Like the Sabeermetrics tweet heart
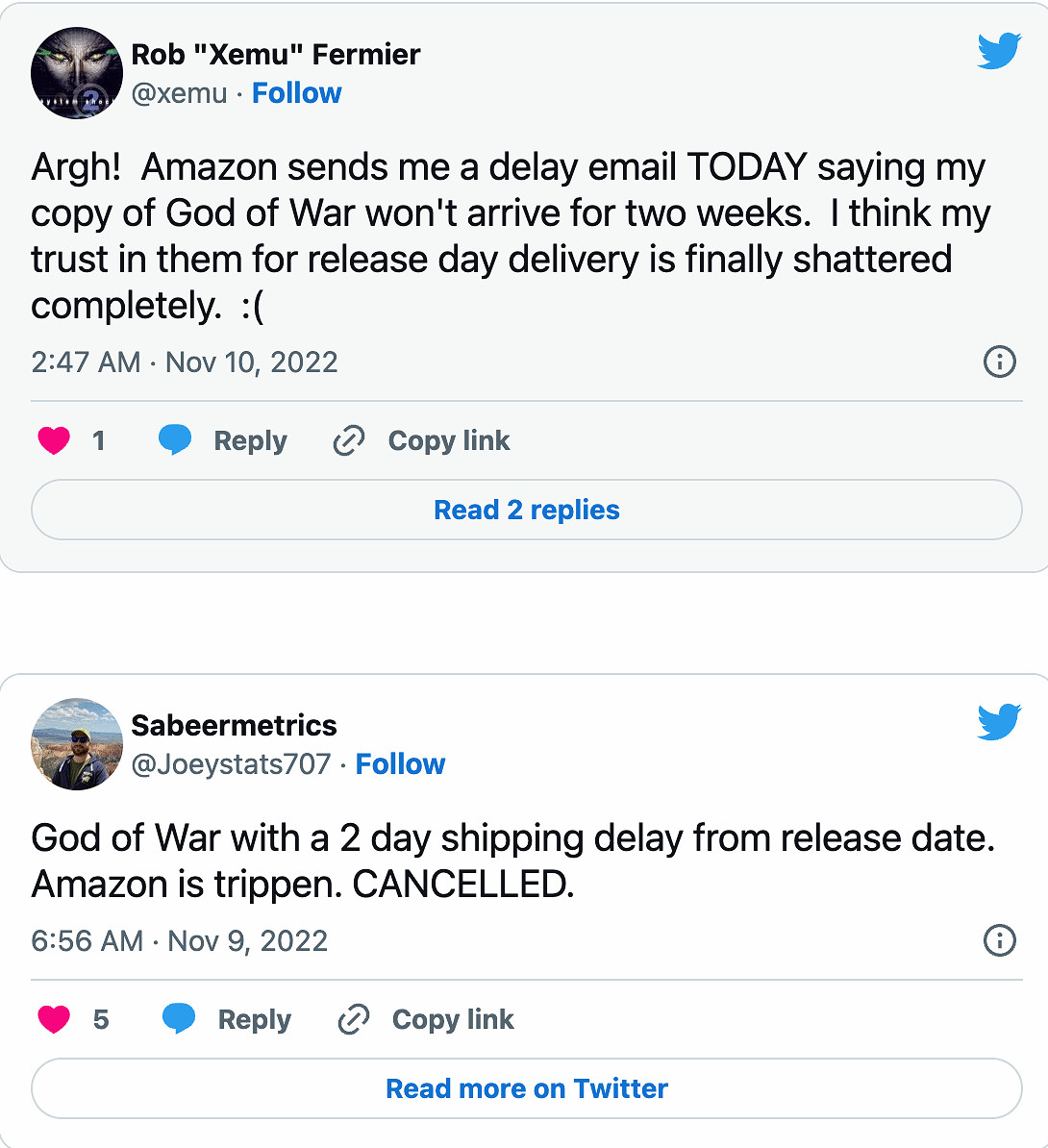The image size is (1048, 1148). (x=54, y=1019)
